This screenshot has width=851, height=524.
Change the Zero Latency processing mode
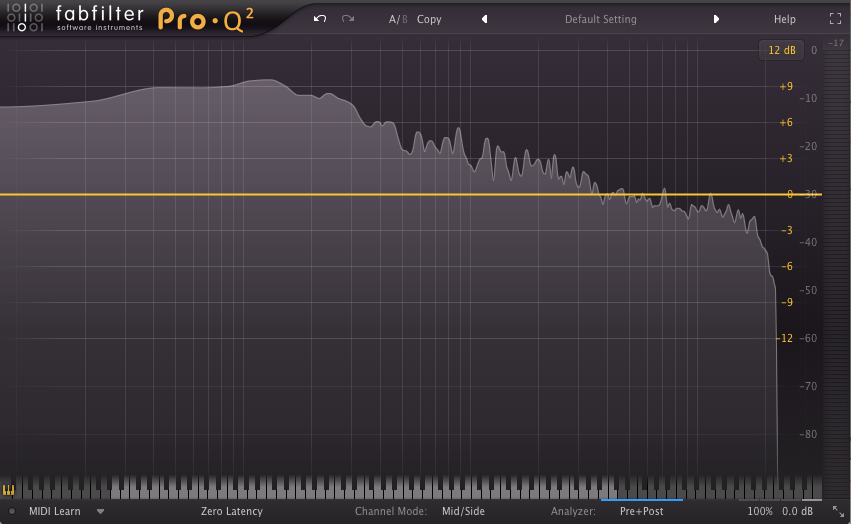click(232, 511)
